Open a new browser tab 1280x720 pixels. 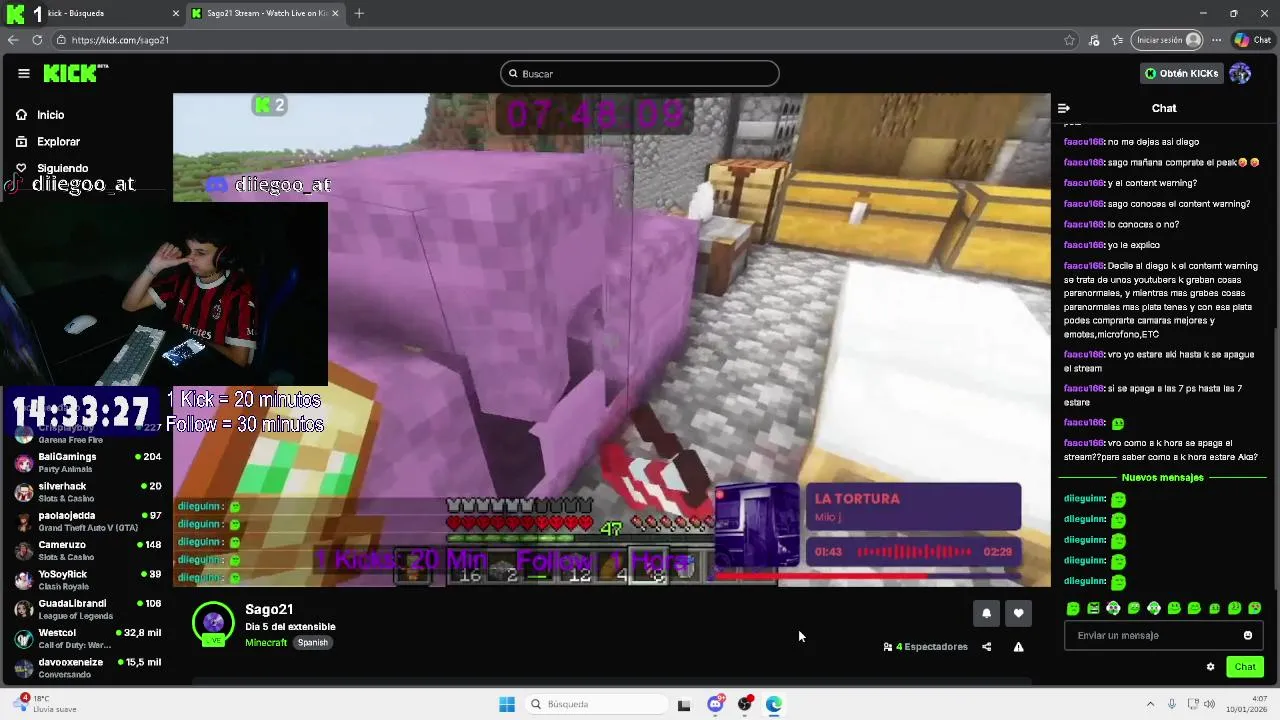[359, 13]
